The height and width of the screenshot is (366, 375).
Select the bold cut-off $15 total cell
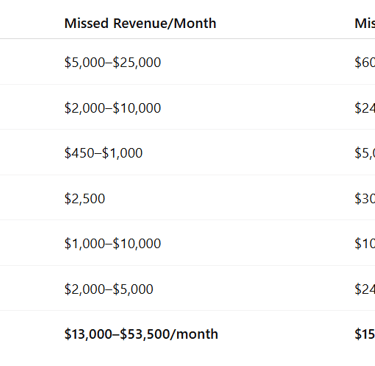click(365, 334)
